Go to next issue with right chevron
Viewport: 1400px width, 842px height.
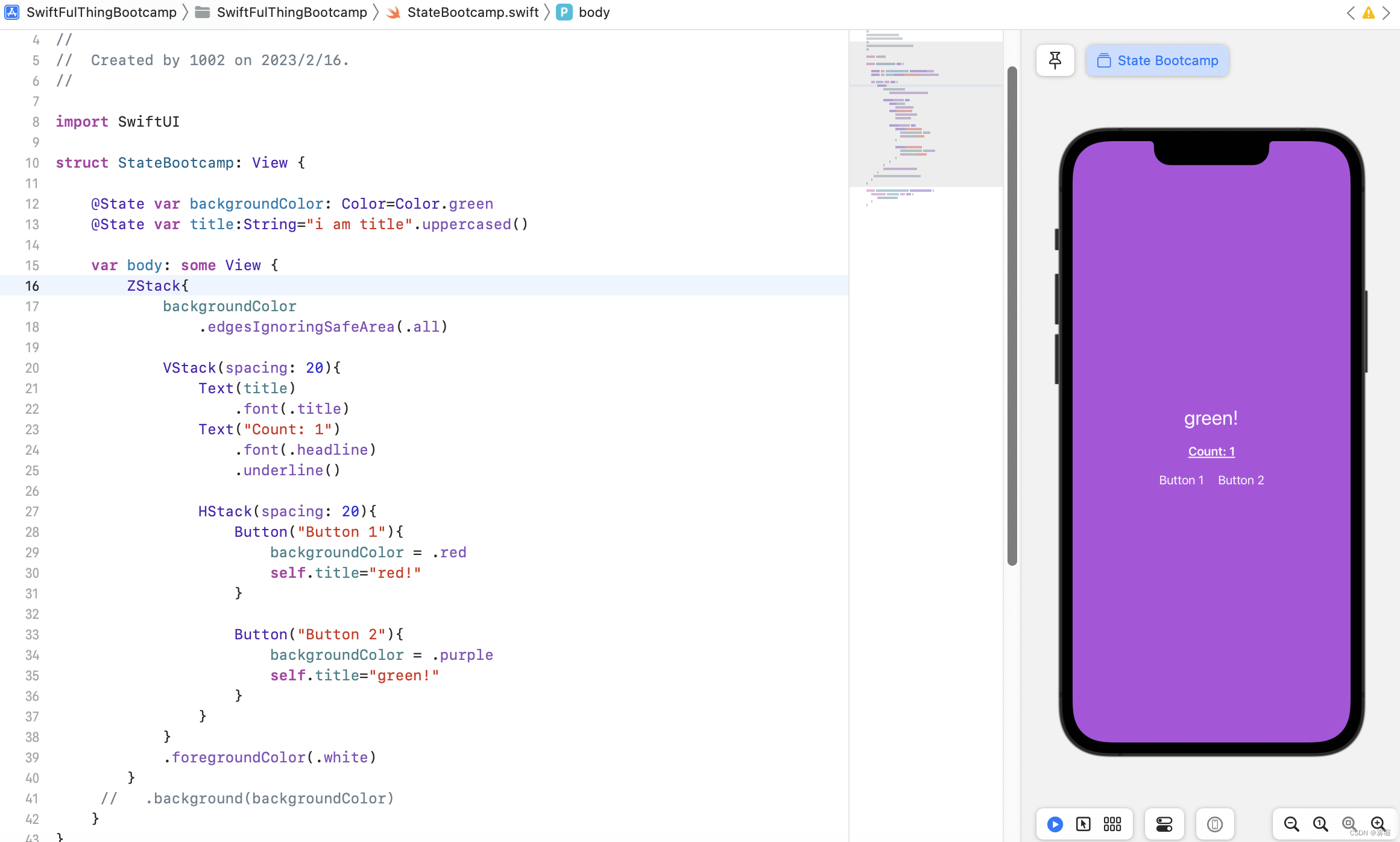coord(1386,13)
